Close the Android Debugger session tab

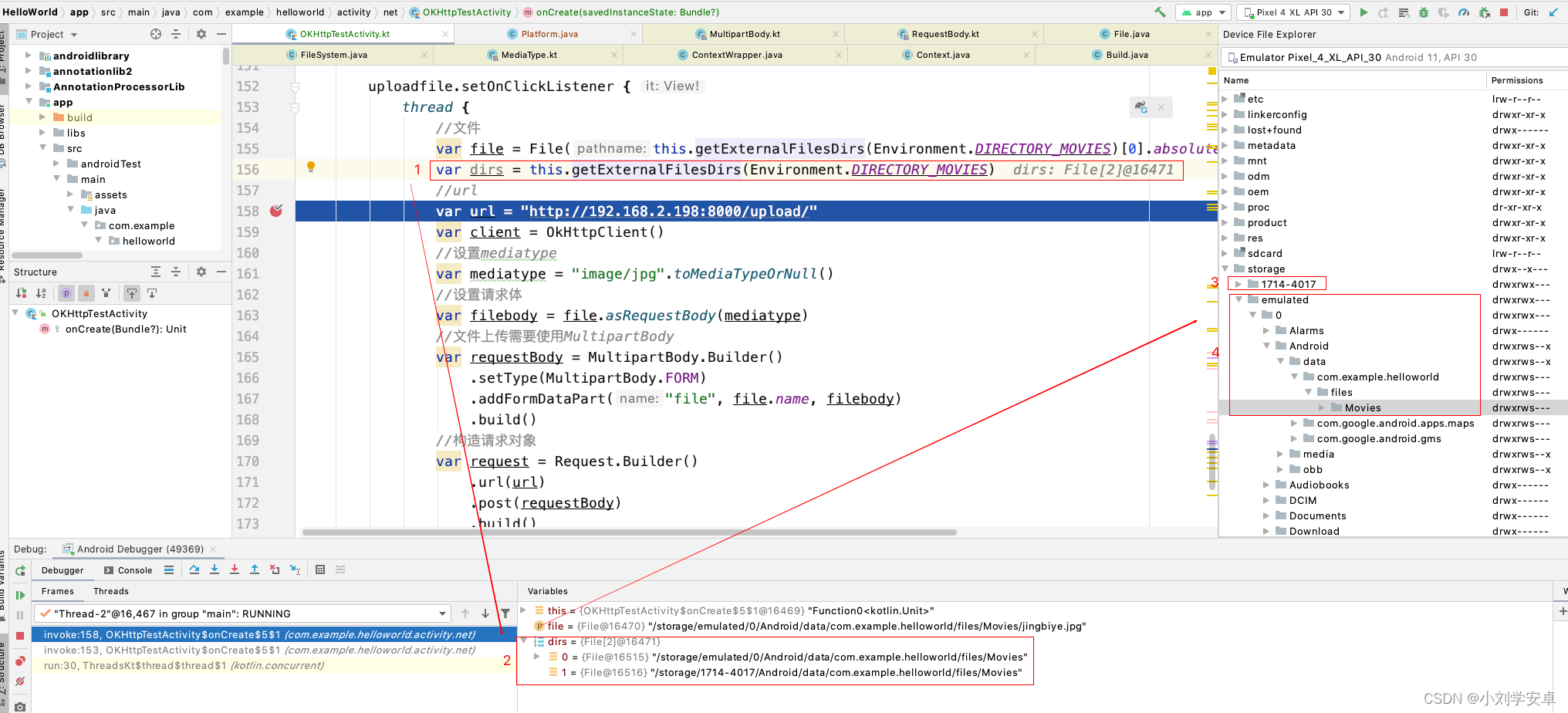(x=213, y=549)
